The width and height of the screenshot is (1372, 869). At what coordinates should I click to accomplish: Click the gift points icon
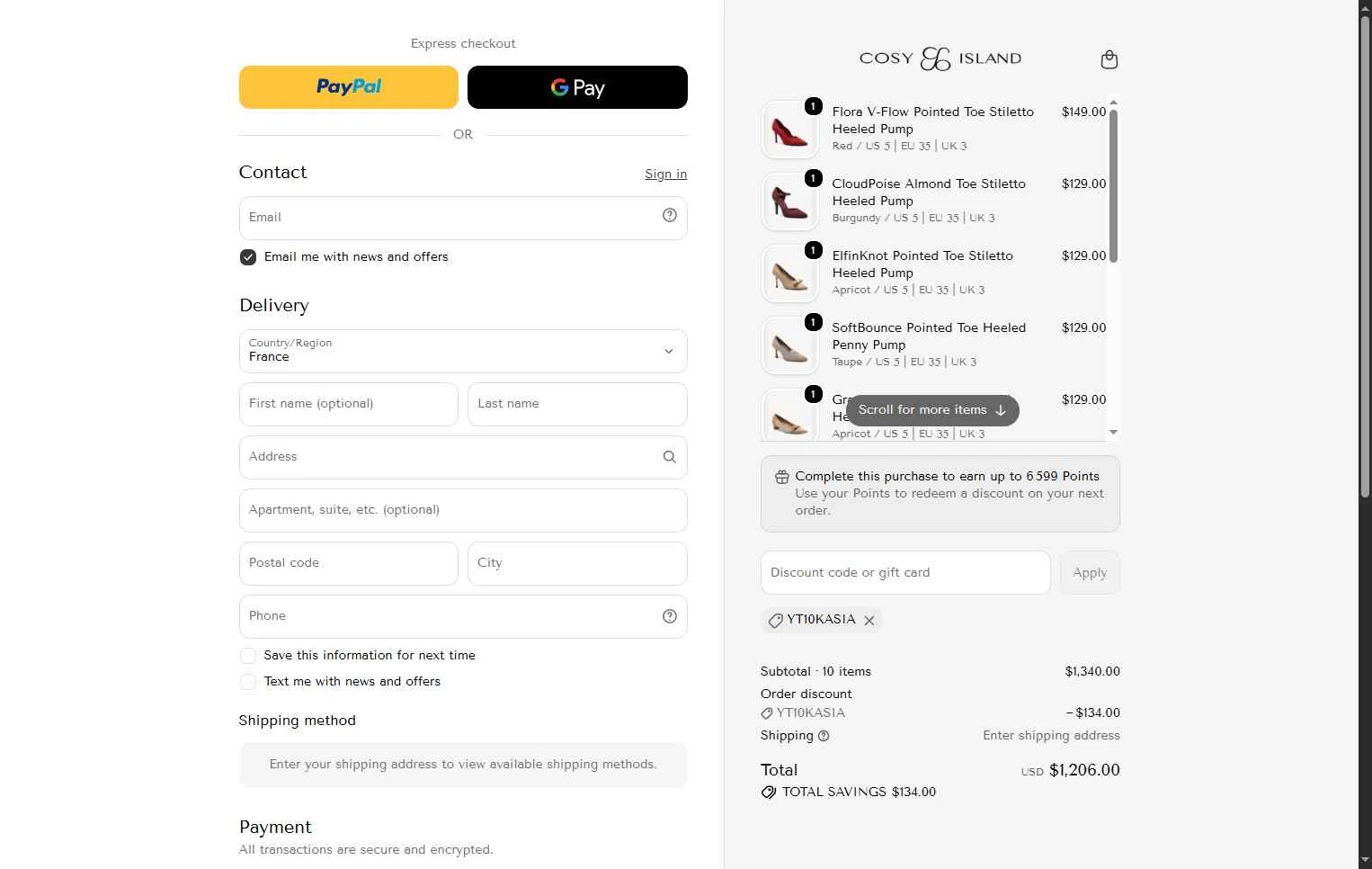(782, 477)
